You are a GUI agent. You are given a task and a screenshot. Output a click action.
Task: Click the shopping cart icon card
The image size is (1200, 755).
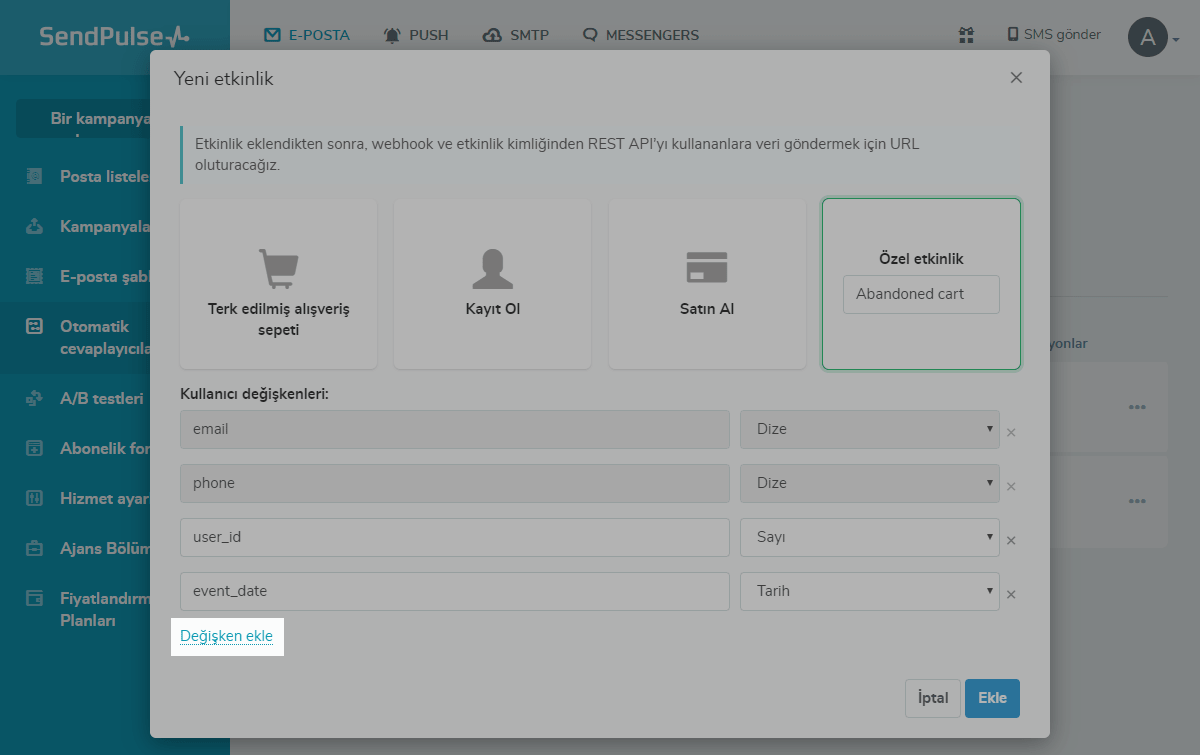point(278,268)
